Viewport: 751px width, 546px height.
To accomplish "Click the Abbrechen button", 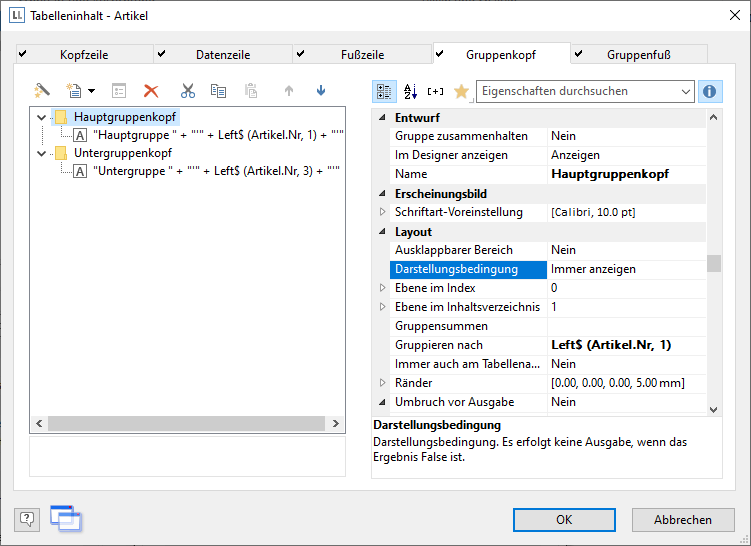I will (x=683, y=519).
